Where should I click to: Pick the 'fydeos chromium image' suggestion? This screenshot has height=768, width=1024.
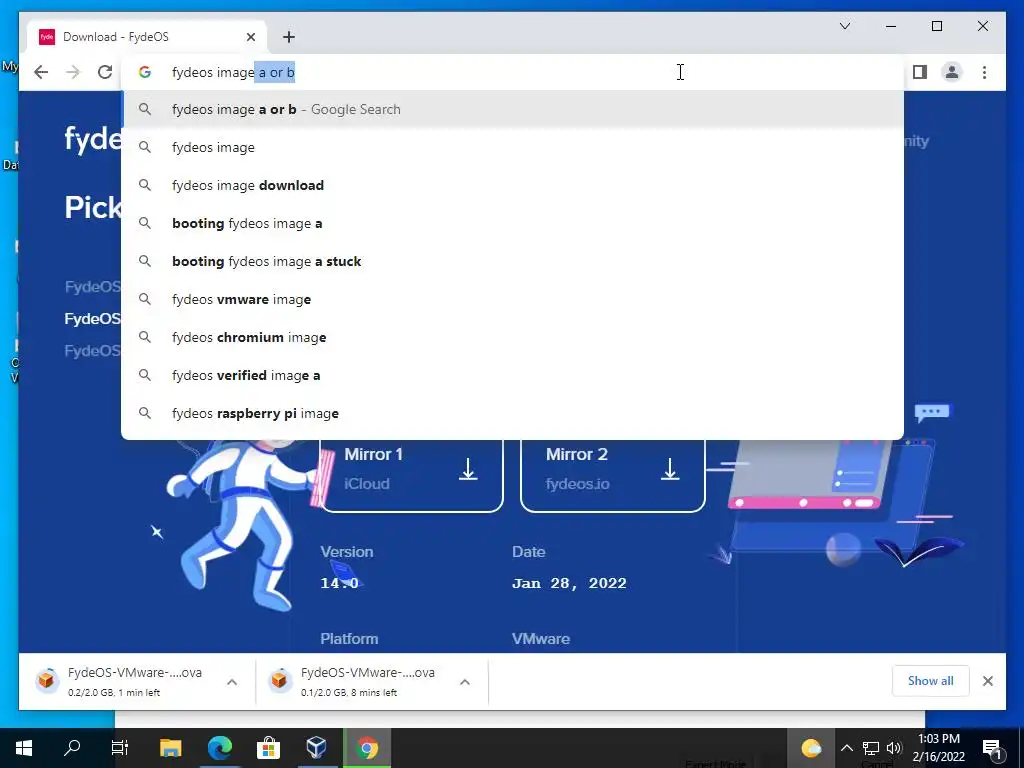click(x=512, y=337)
